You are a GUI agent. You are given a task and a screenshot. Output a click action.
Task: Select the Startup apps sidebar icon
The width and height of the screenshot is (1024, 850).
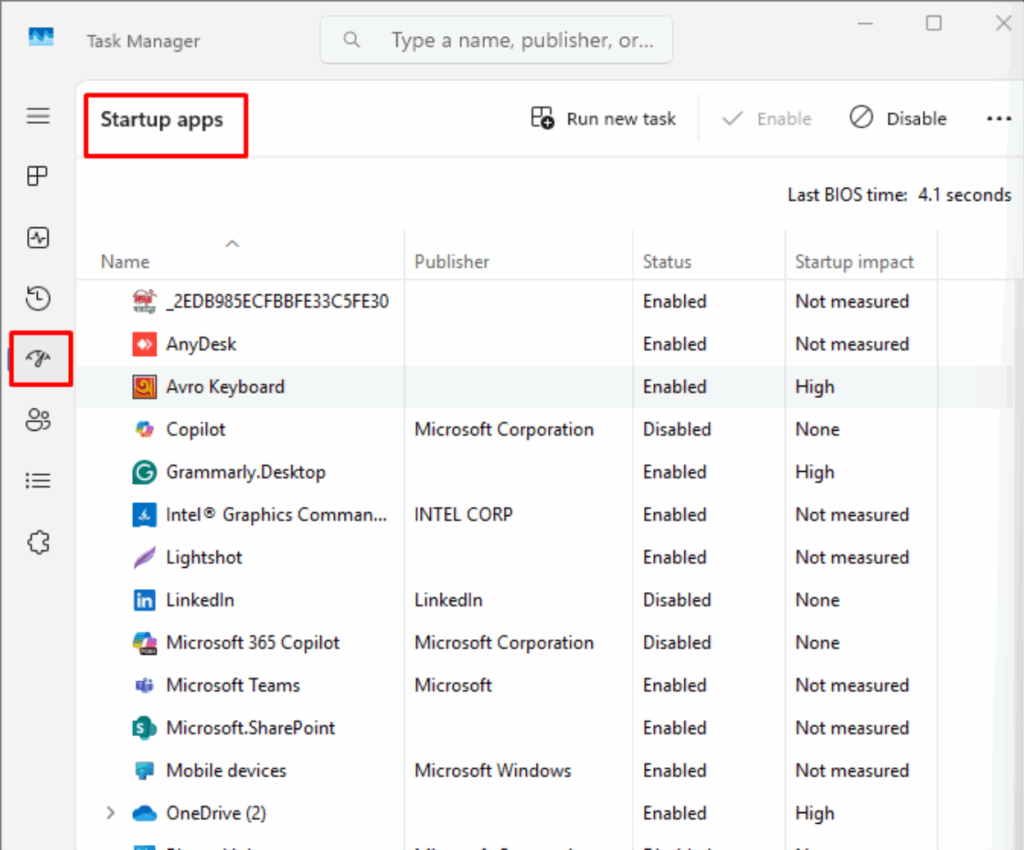point(39,358)
